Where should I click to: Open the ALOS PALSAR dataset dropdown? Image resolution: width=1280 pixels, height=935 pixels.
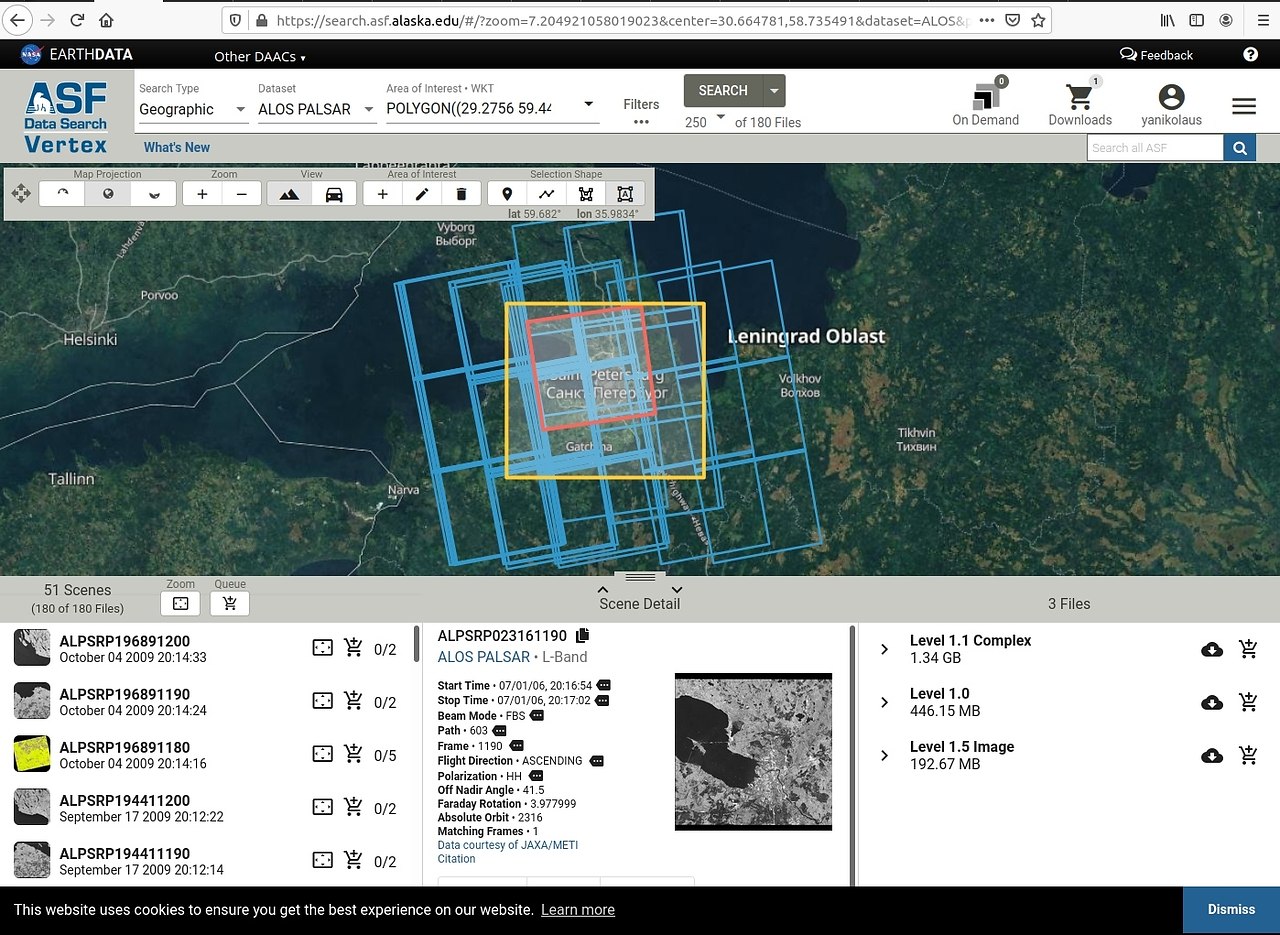[316, 109]
